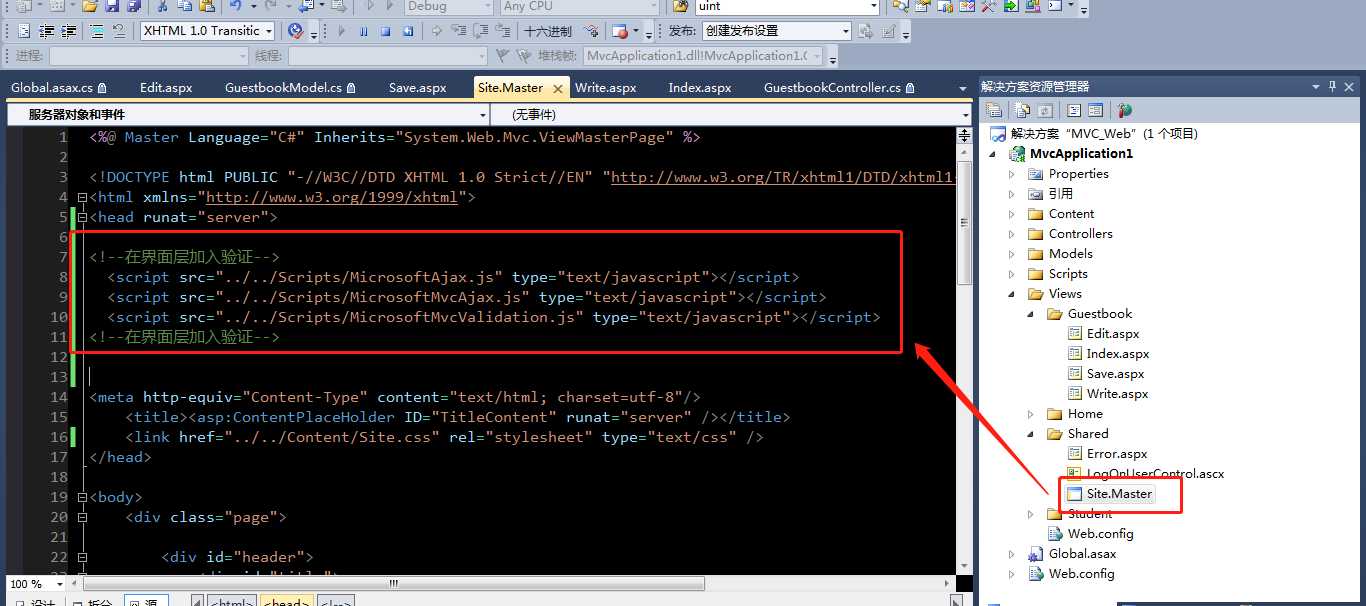Click the Increase Indent icon

point(68,31)
